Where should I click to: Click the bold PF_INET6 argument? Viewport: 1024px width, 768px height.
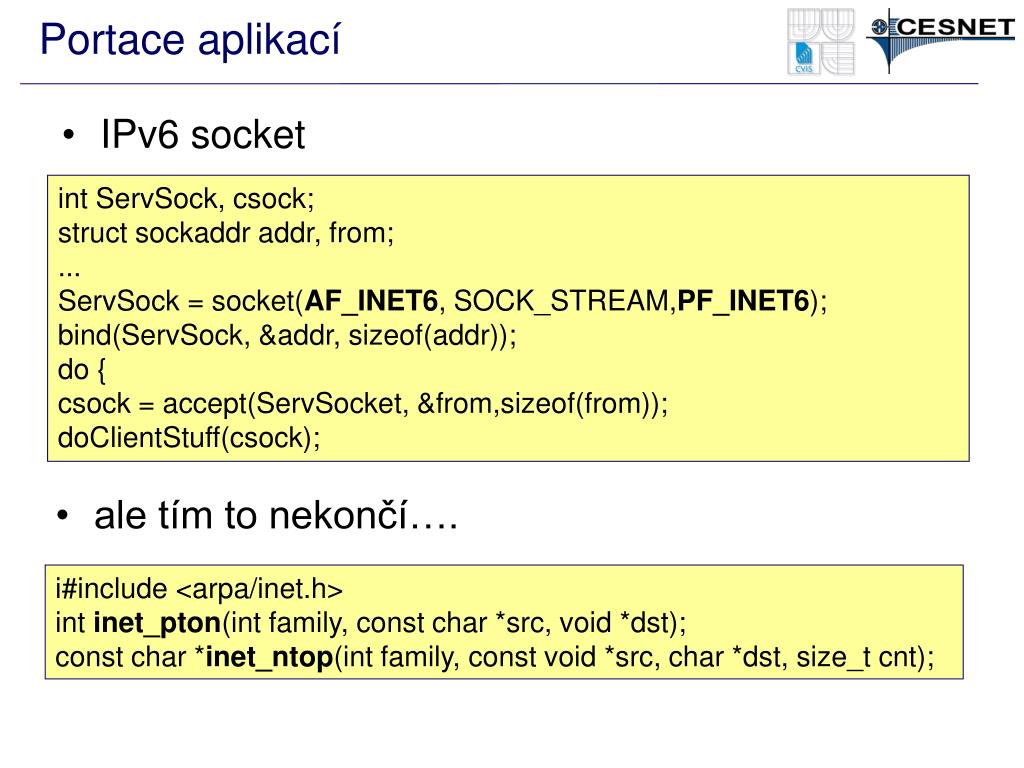coord(743,301)
